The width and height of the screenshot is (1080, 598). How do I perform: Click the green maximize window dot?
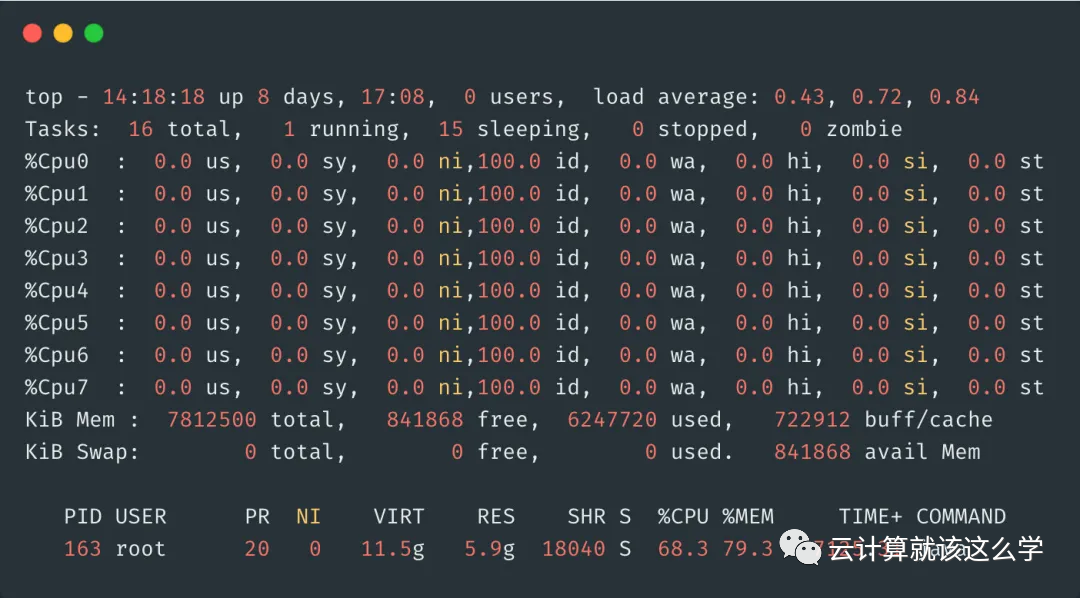pos(94,33)
